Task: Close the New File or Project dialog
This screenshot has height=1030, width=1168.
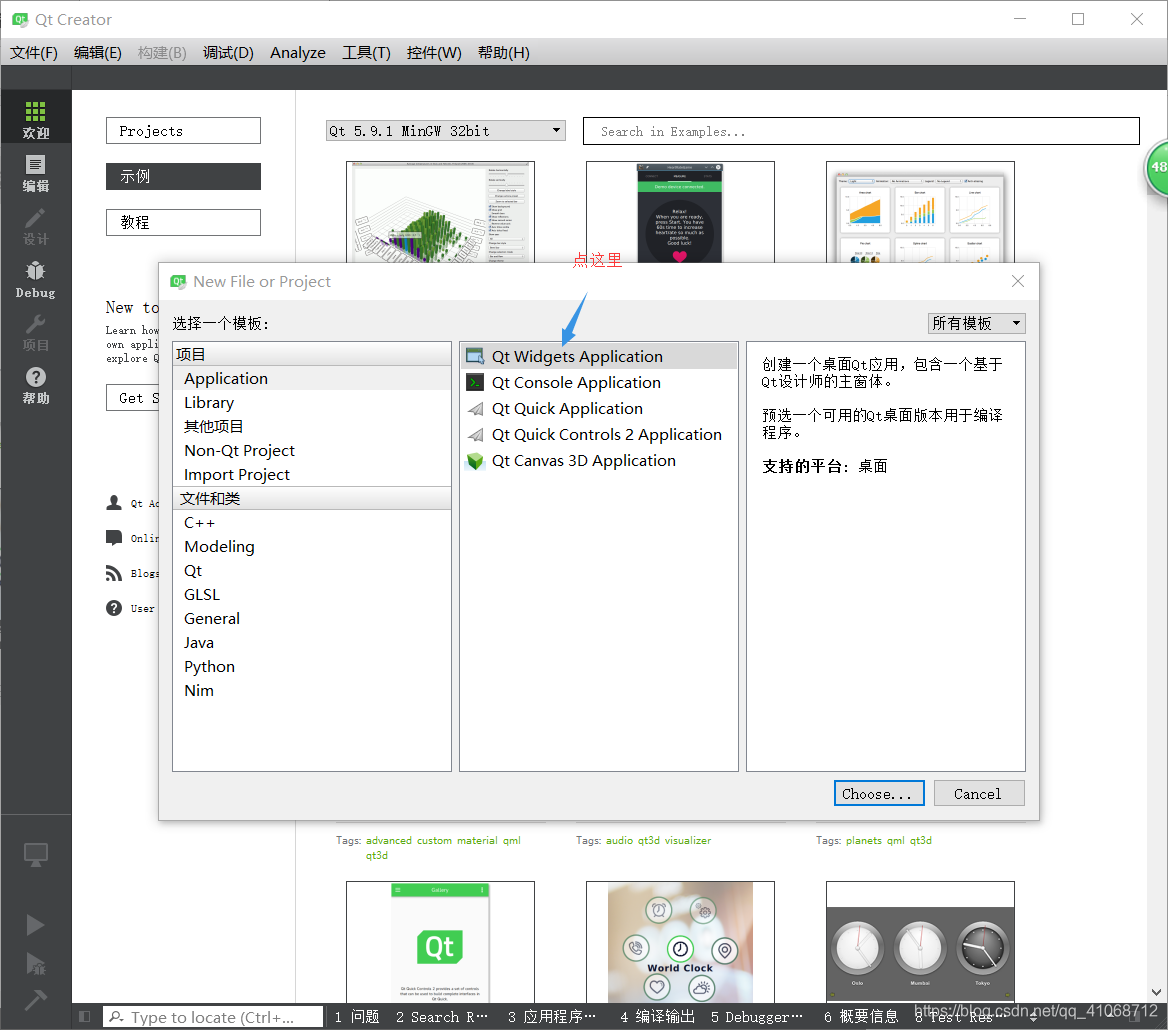Action: tap(1018, 282)
